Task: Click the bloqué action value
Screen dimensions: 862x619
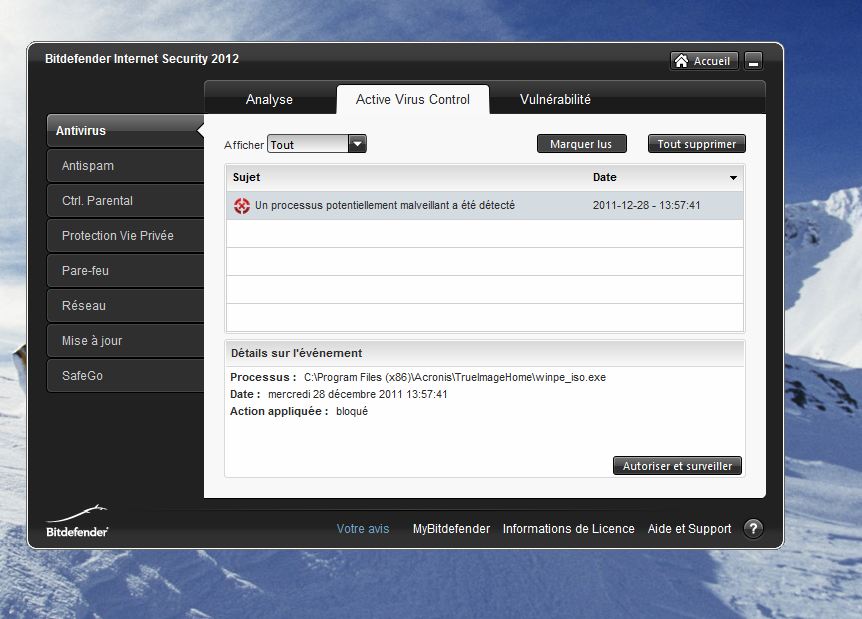Action: click(352, 412)
